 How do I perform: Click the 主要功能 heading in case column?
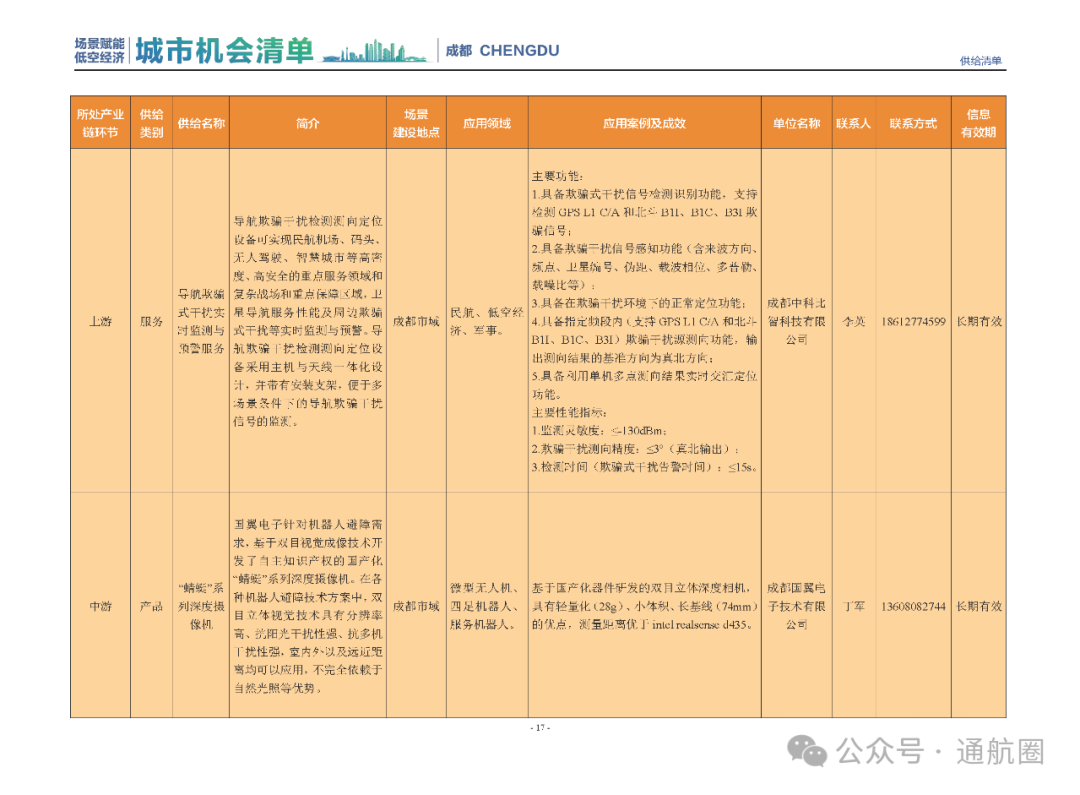coord(557,176)
